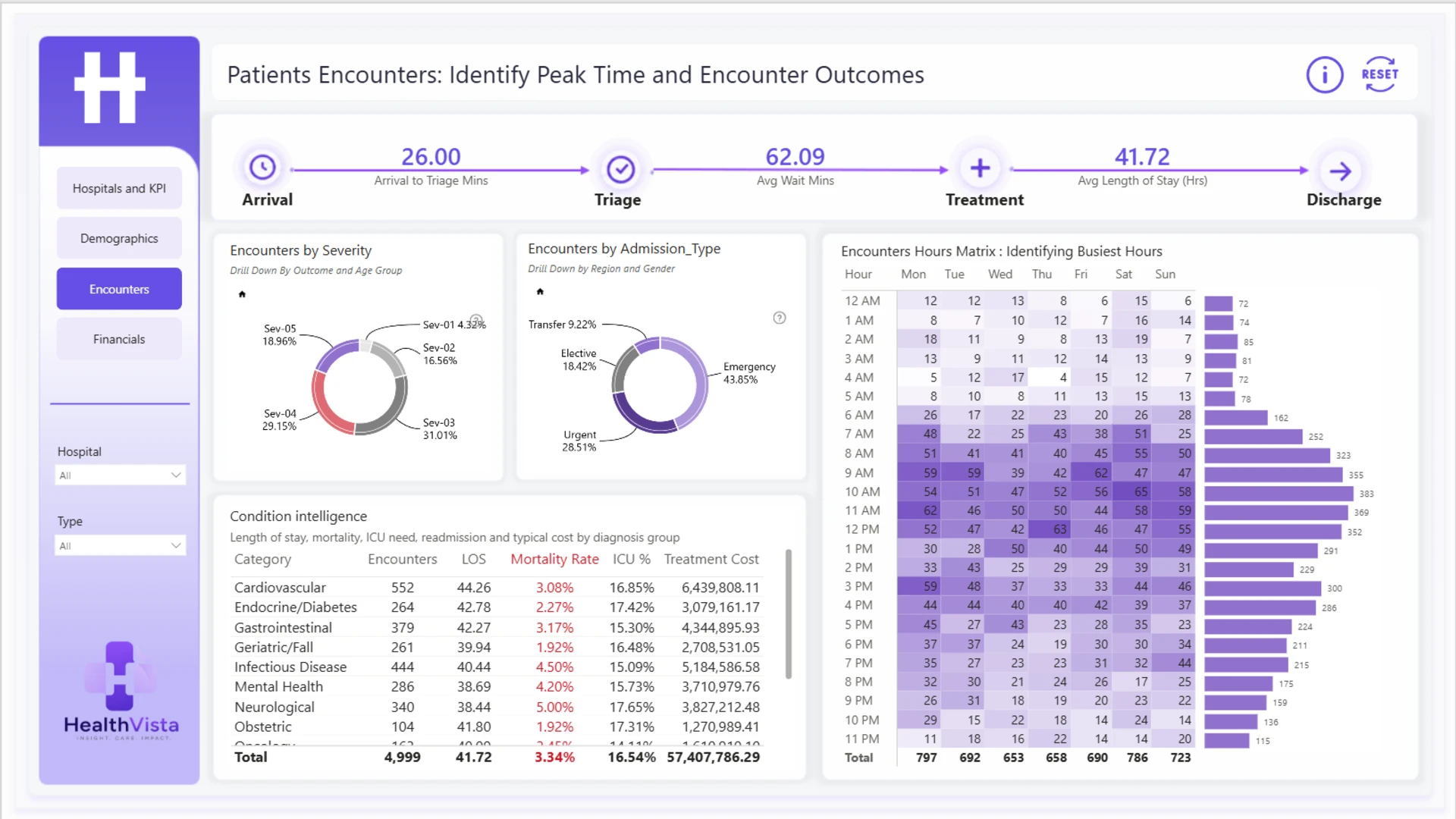
Task: Click drill-up home icon in Severity chart
Action: click(x=242, y=294)
